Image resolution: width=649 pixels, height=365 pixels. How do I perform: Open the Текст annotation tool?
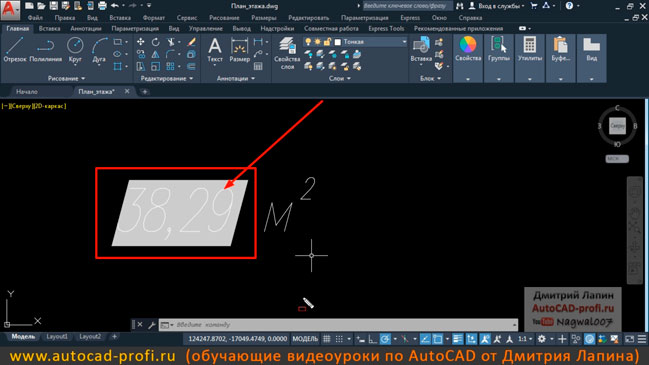click(215, 50)
